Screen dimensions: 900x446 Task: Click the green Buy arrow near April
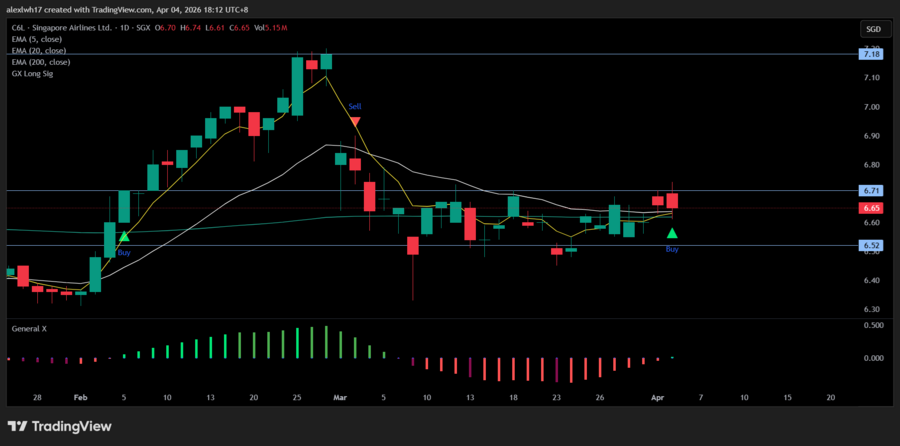[672, 233]
